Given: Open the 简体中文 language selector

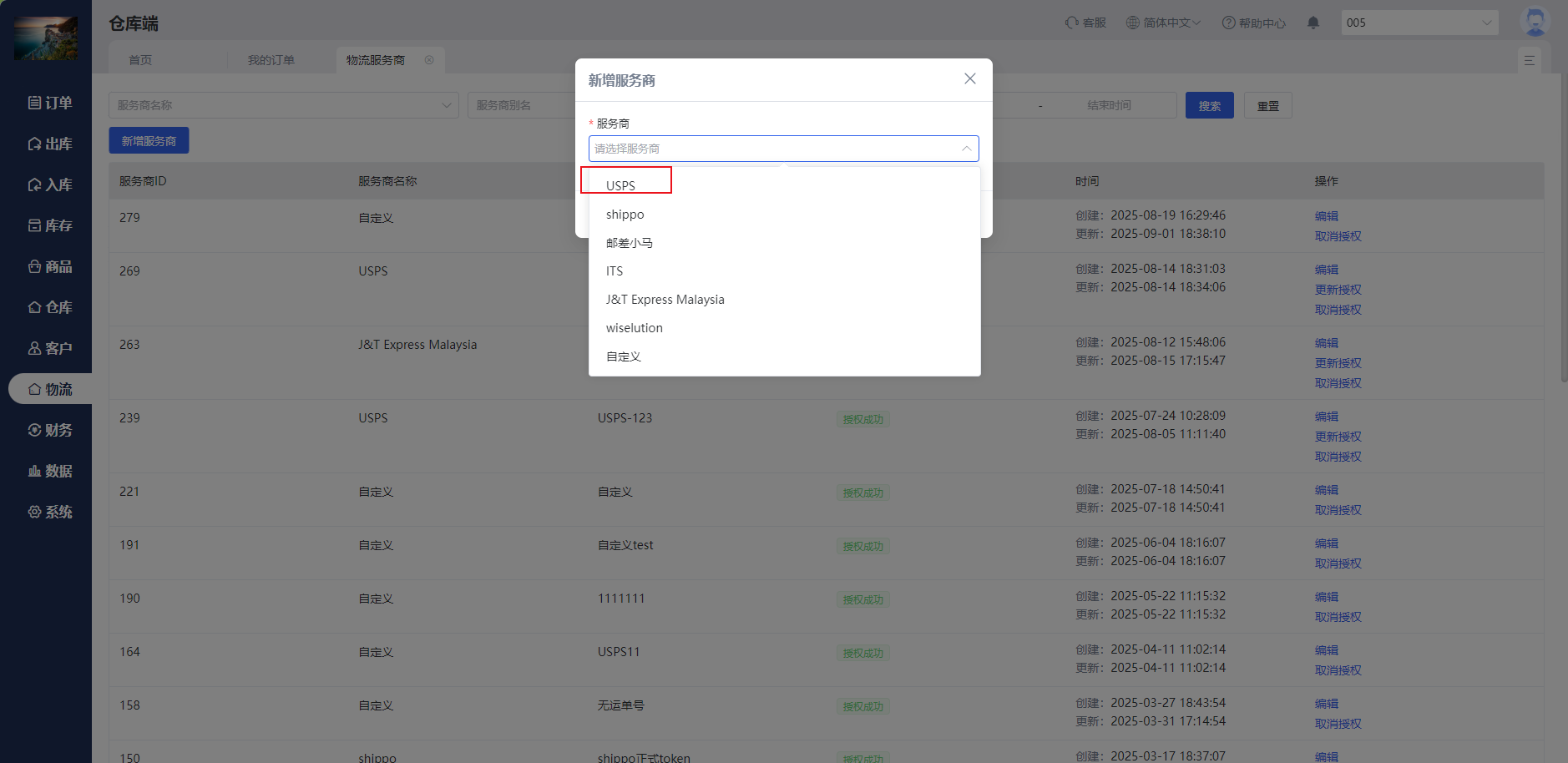Looking at the screenshot, I should tap(1163, 23).
